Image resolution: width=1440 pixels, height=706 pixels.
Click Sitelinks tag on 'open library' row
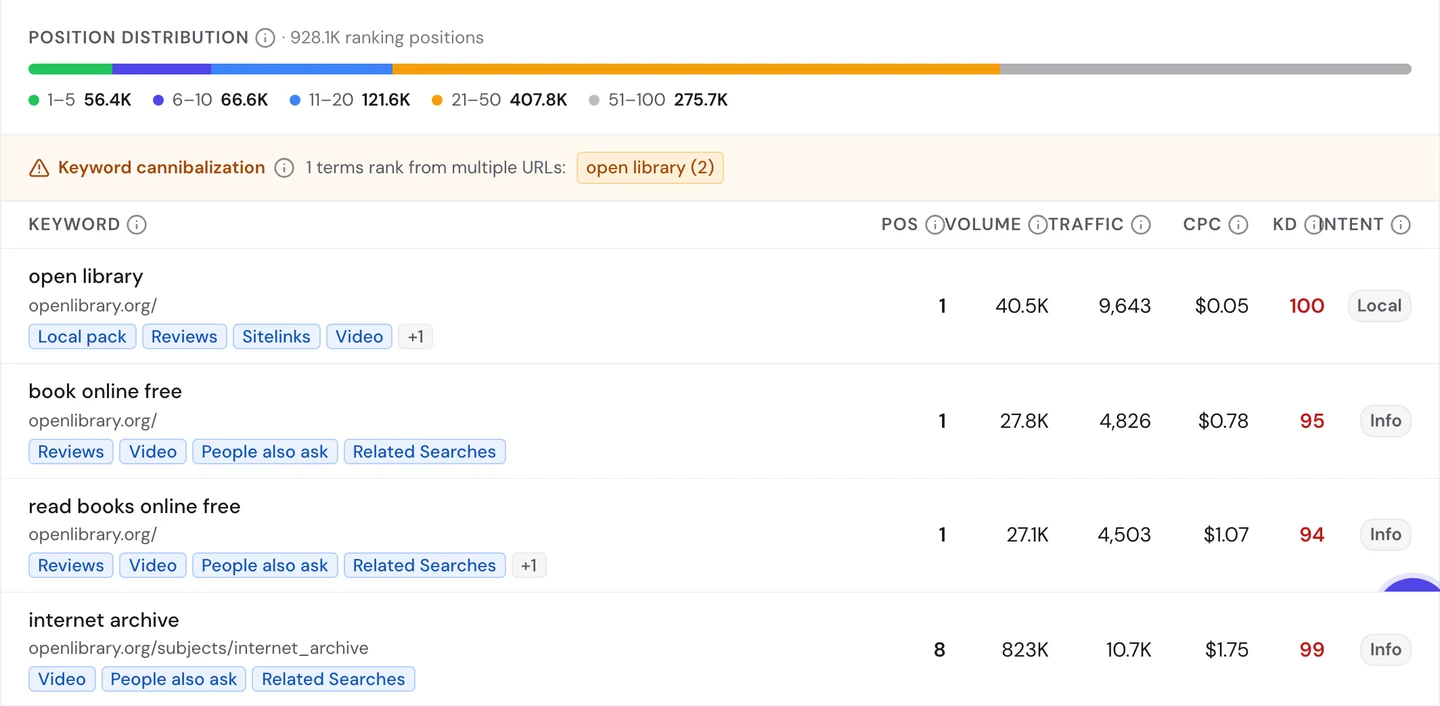point(276,337)
